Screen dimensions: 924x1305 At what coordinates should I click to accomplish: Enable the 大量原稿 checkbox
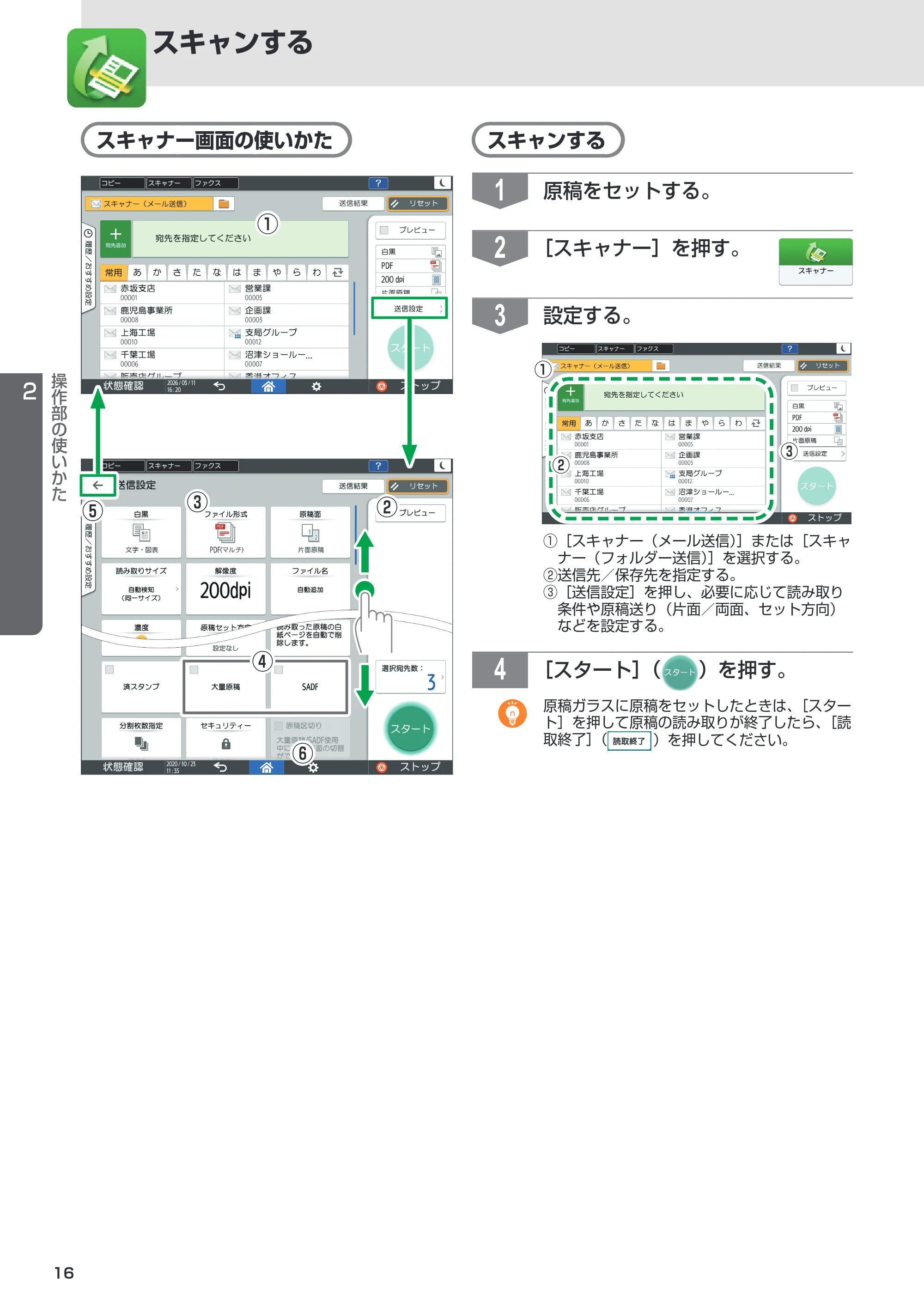194,669
